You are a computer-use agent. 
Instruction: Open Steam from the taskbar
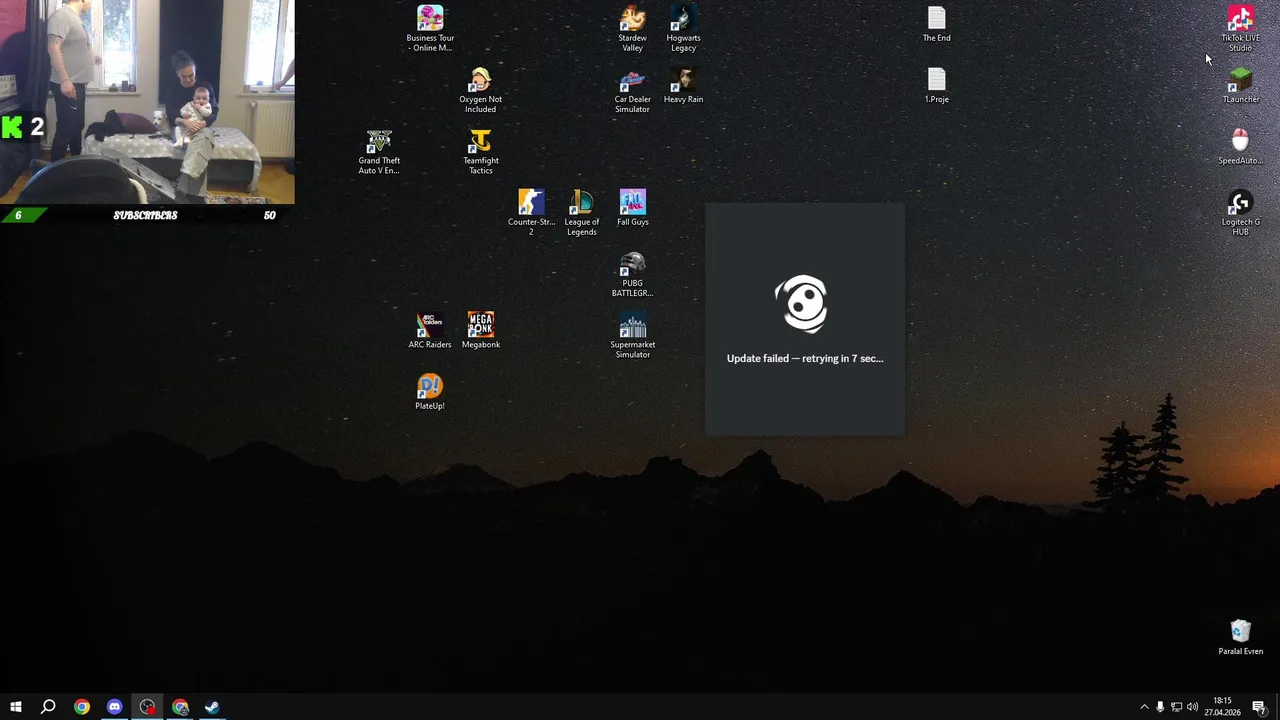(x=212, y=707)
